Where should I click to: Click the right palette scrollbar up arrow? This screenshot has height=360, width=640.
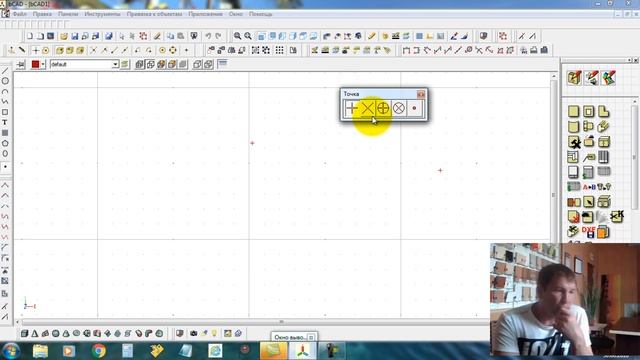[x=635, y=101]
